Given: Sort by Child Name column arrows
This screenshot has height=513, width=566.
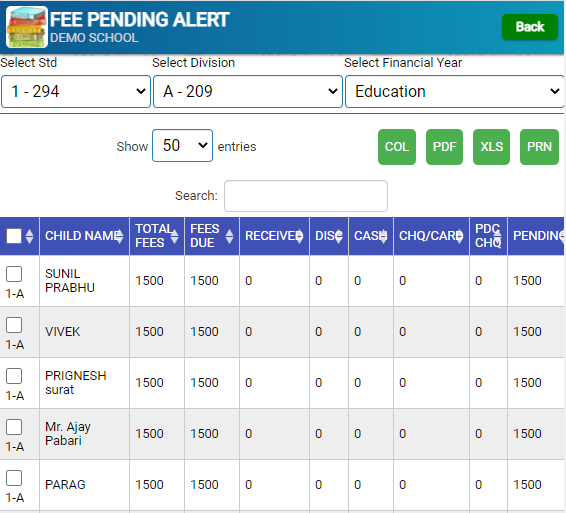Looking at the screenshot, I should click(x=119, y=236).
